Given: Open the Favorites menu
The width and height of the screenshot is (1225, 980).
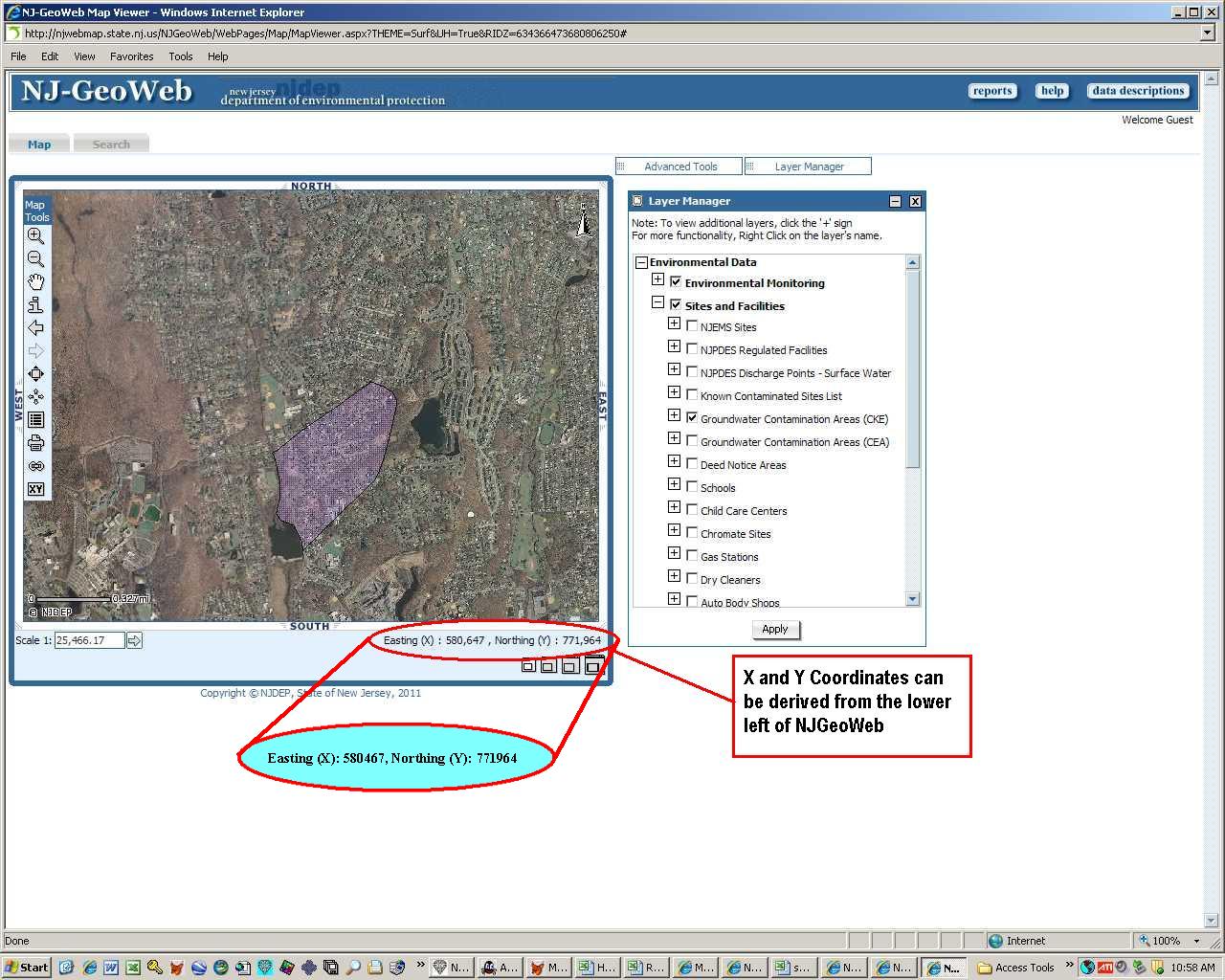Looking at the screenshot, I should (x=131, y=56).
